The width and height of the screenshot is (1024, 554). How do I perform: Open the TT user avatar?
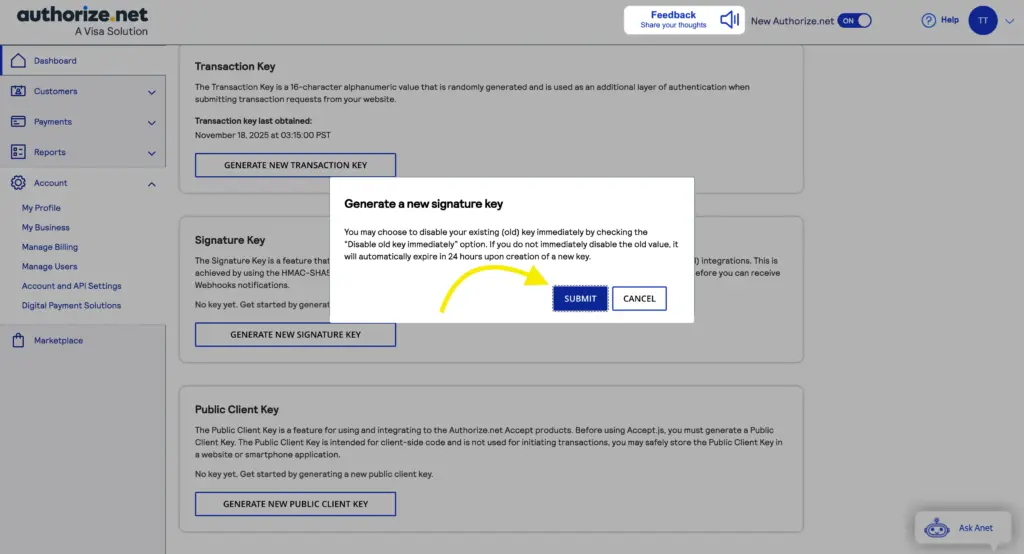click(x=982, y=20)
